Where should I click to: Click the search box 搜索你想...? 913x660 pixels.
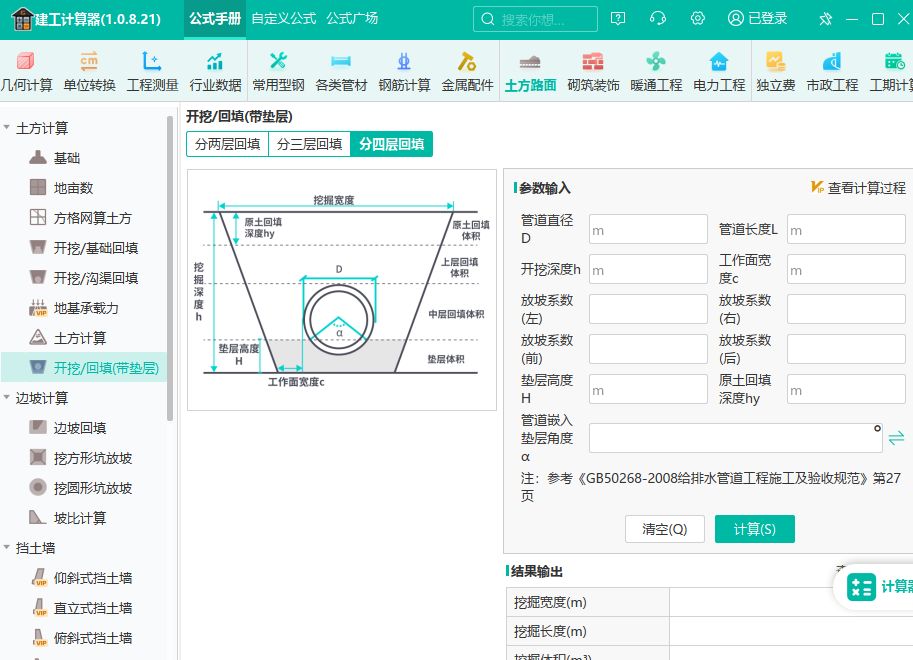coord(535,19)
